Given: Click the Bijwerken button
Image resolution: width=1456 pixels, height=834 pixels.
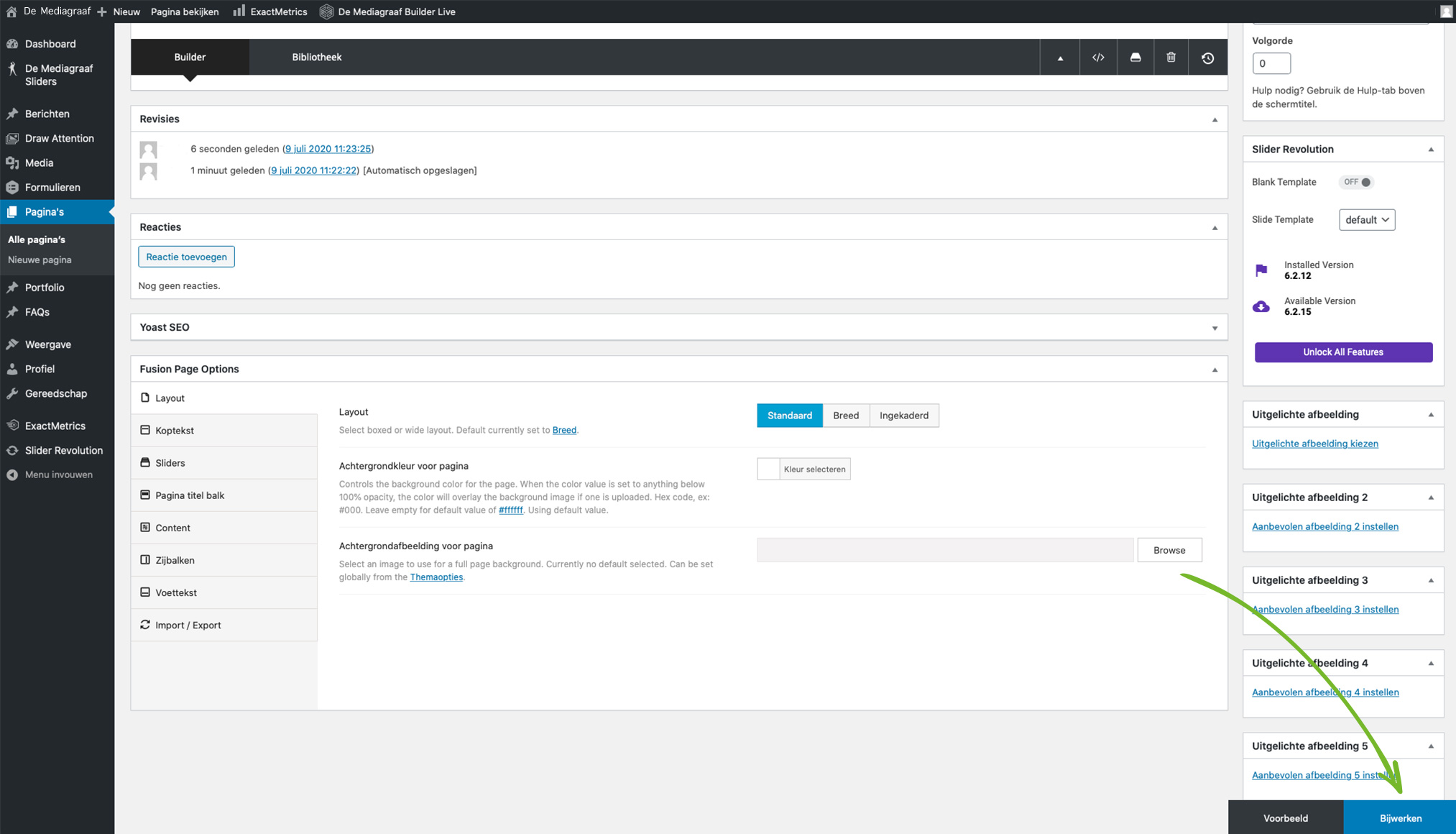Looking at the screenshot, I should pyautogui.click(x=1400, y=818).
